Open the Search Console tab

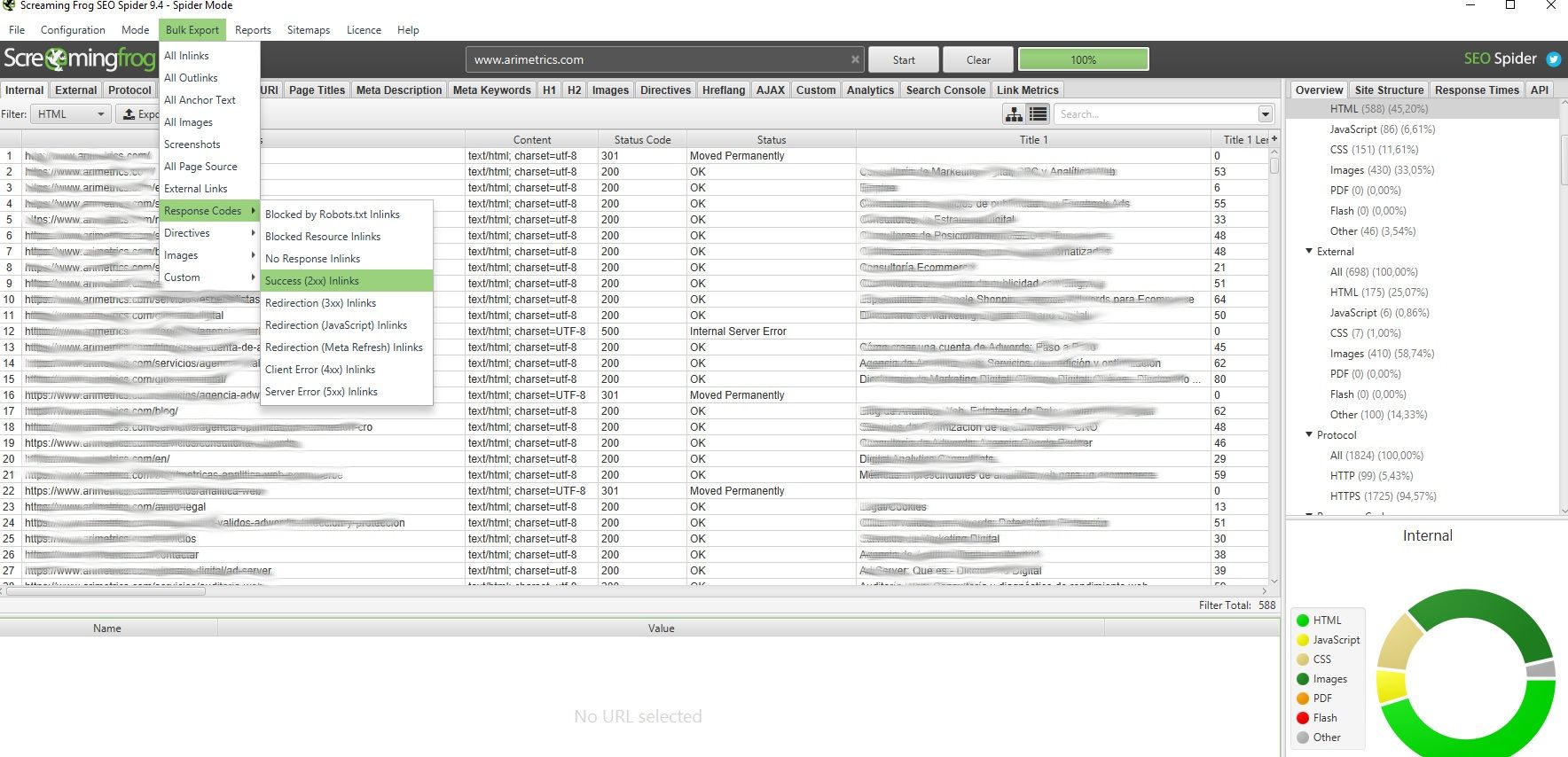(x=945, y=90)
